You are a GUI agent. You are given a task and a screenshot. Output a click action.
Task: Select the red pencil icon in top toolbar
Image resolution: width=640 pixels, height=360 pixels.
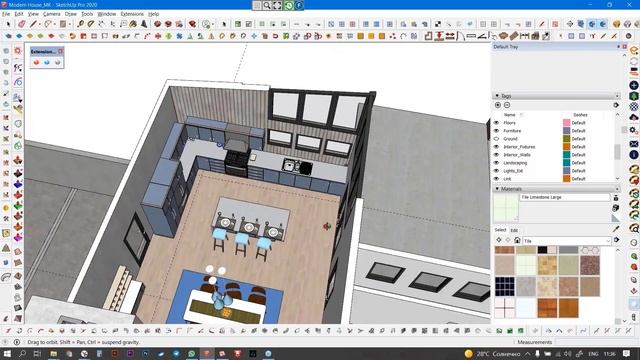pyautogui.click(x=542, y=24)
